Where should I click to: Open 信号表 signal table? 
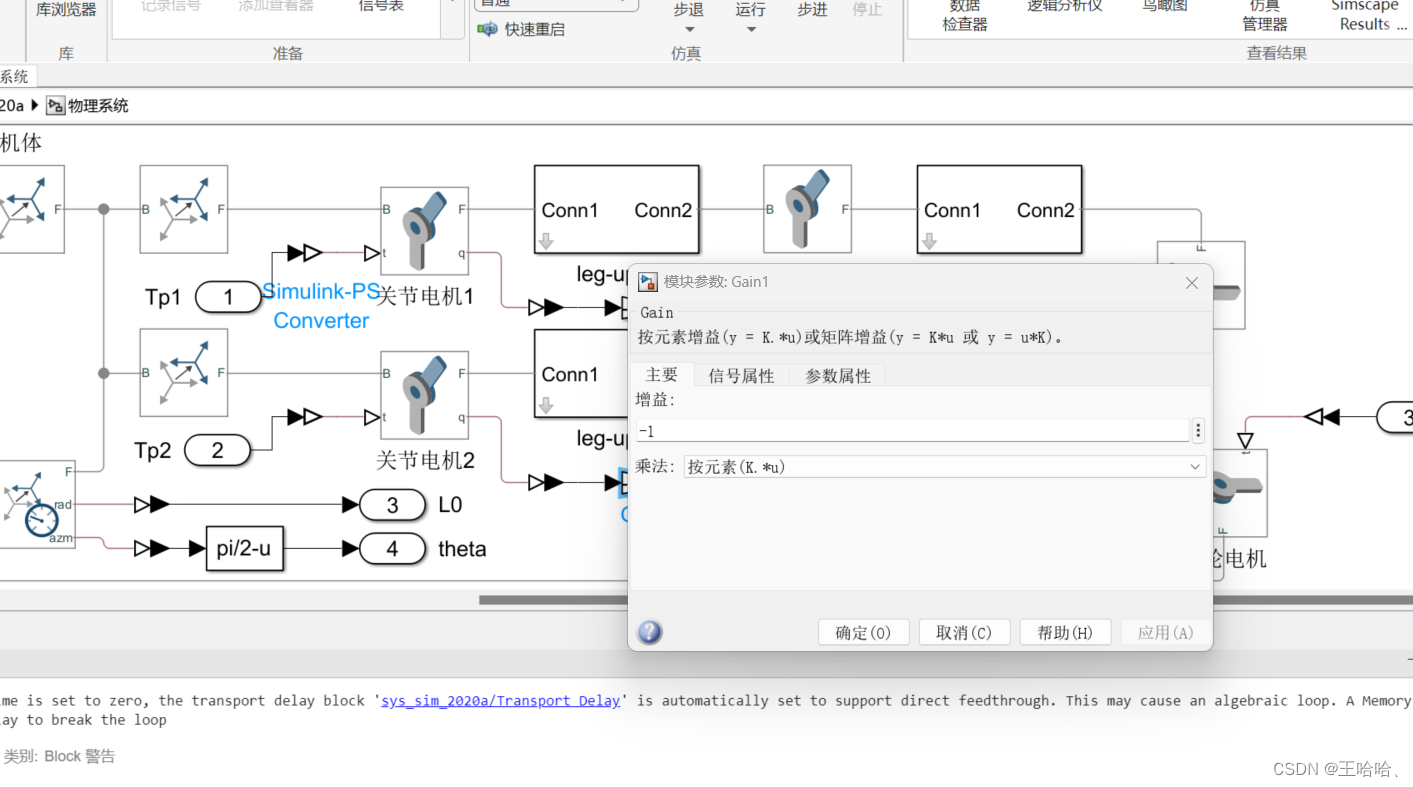381,7
